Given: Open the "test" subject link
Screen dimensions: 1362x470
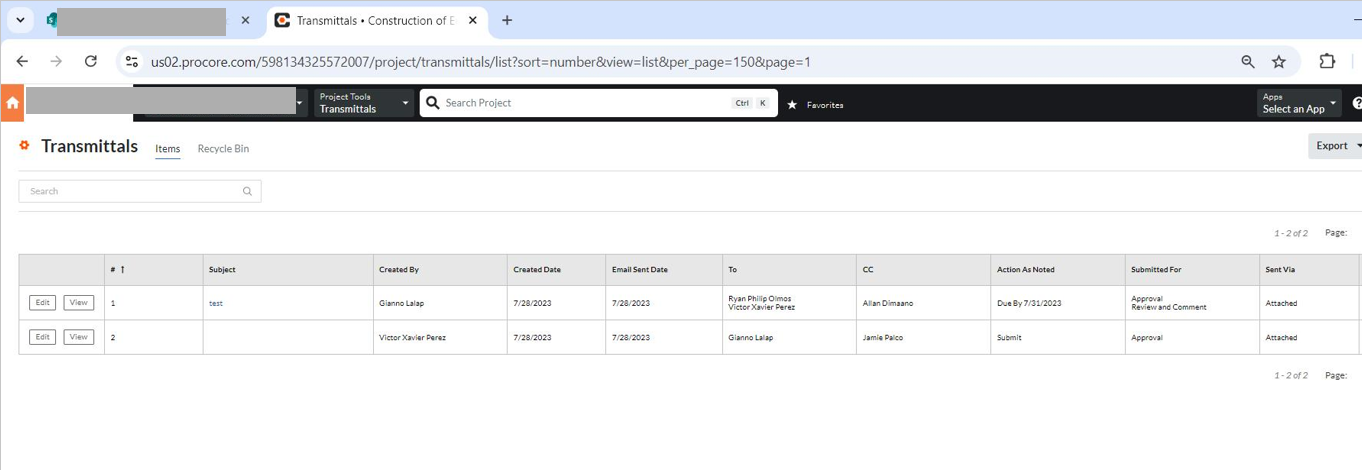Looking at the screenshot, I should tap(216, 303).
